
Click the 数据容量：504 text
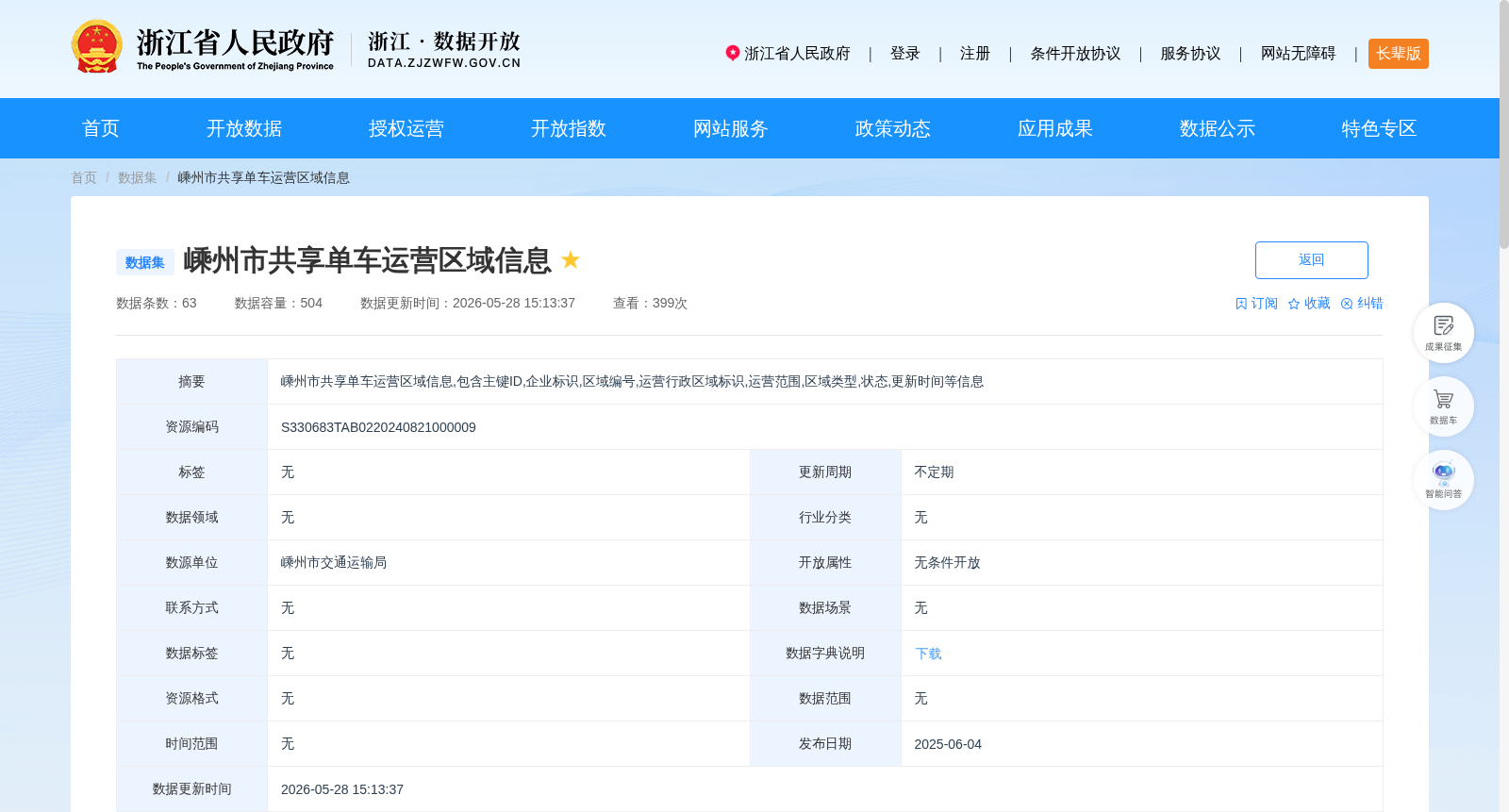pos(278,304)
